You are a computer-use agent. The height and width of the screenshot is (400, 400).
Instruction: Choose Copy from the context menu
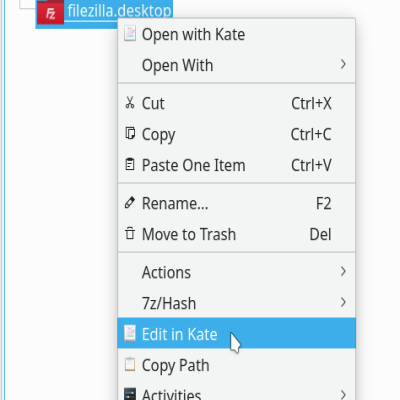(237, 134)
